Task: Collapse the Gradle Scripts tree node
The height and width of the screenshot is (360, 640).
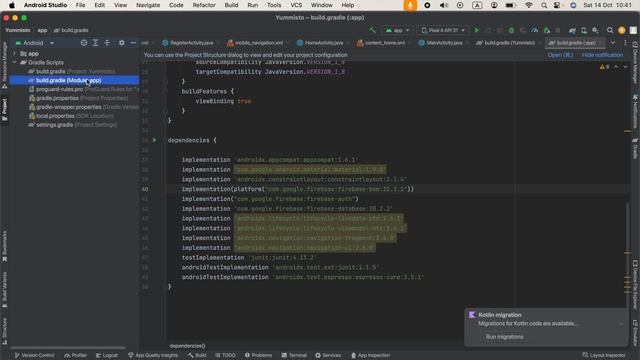Action: click(14, 62)
